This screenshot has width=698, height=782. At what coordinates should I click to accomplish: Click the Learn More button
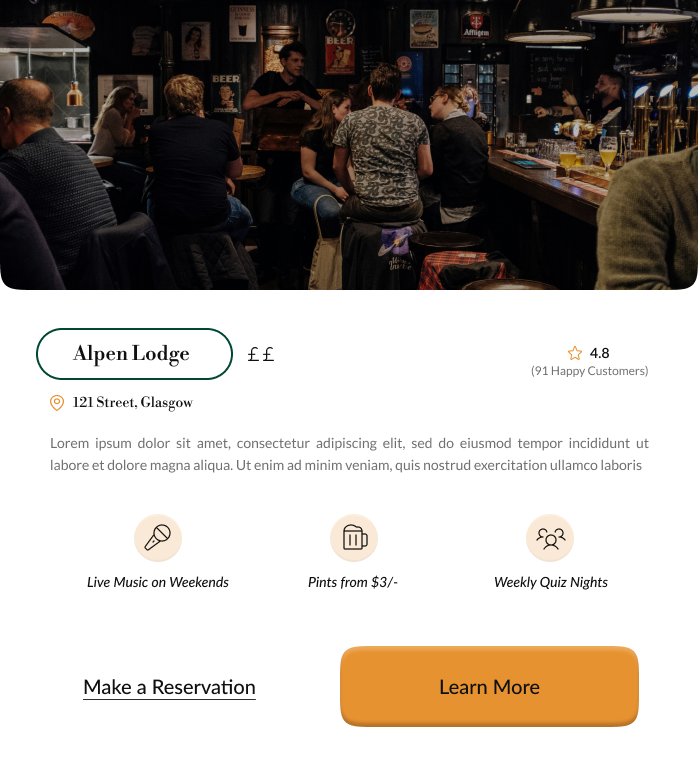[x=489, y=686]
